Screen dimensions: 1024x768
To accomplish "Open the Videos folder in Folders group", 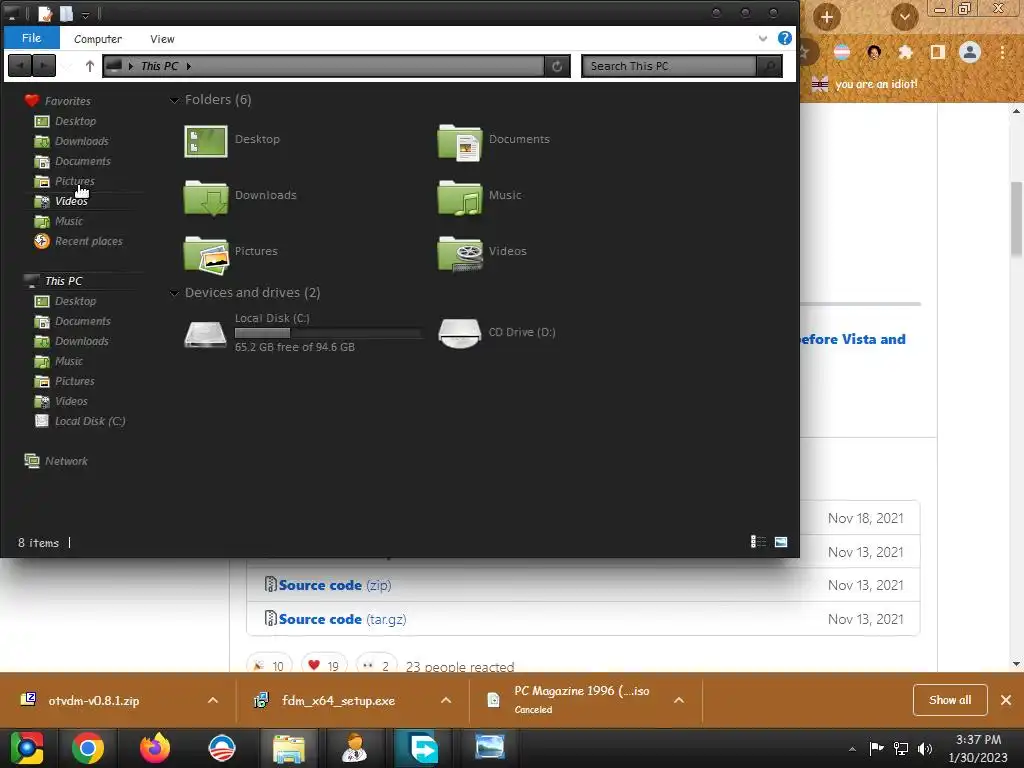I will 460,253.
